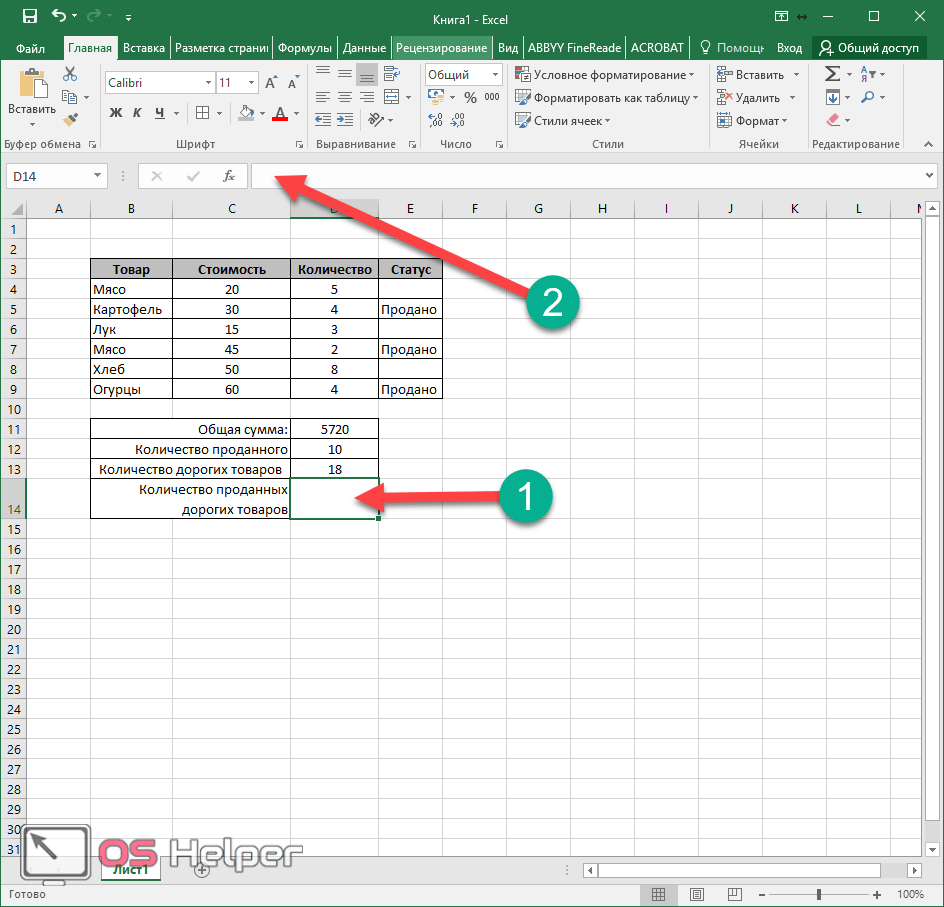The image size is (944, 907).
Task: Click the borders icon in the font group
Action: tap(202, 113)
